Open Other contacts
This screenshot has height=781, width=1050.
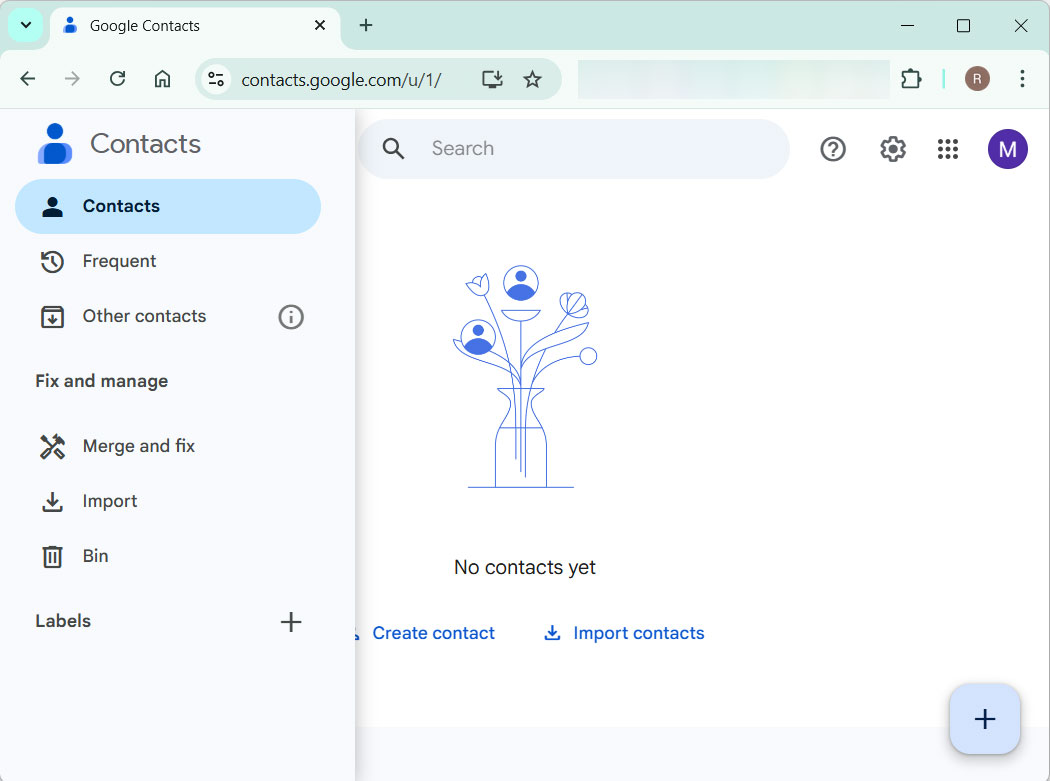tap(143, 316)
